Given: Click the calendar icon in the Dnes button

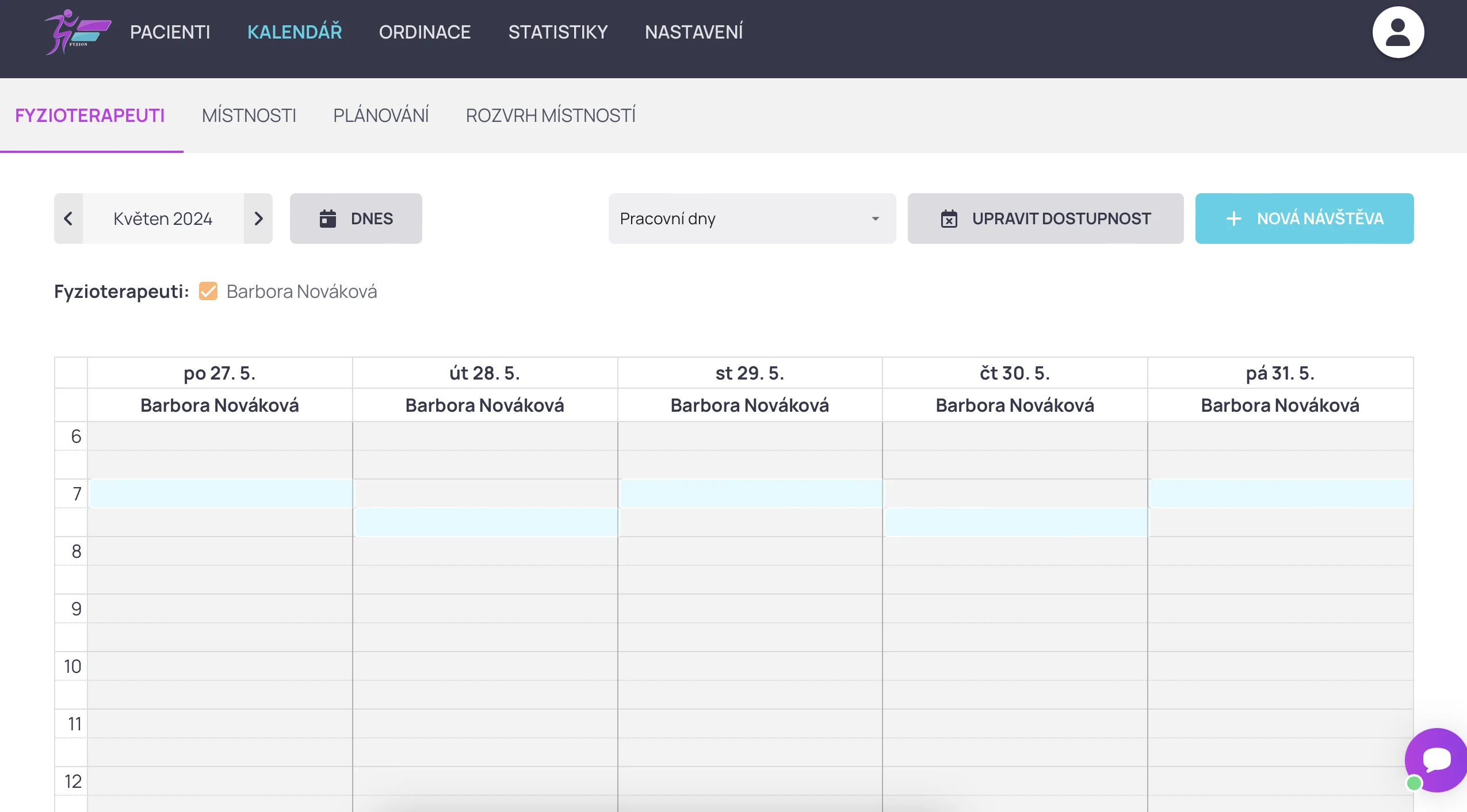Looking at the screenshot, I should (328, 219).
